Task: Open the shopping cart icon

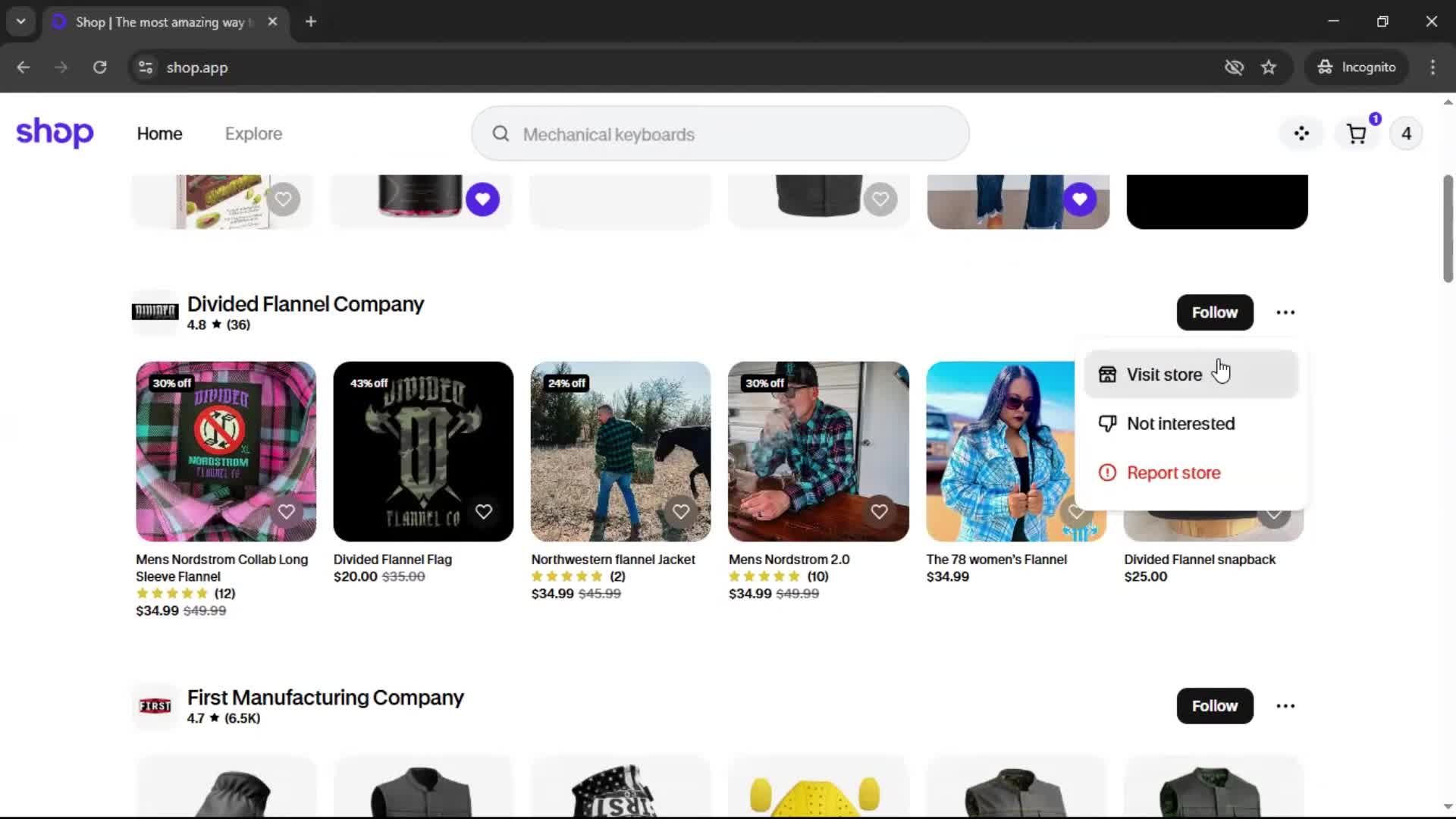Action: click(1356, 134)
